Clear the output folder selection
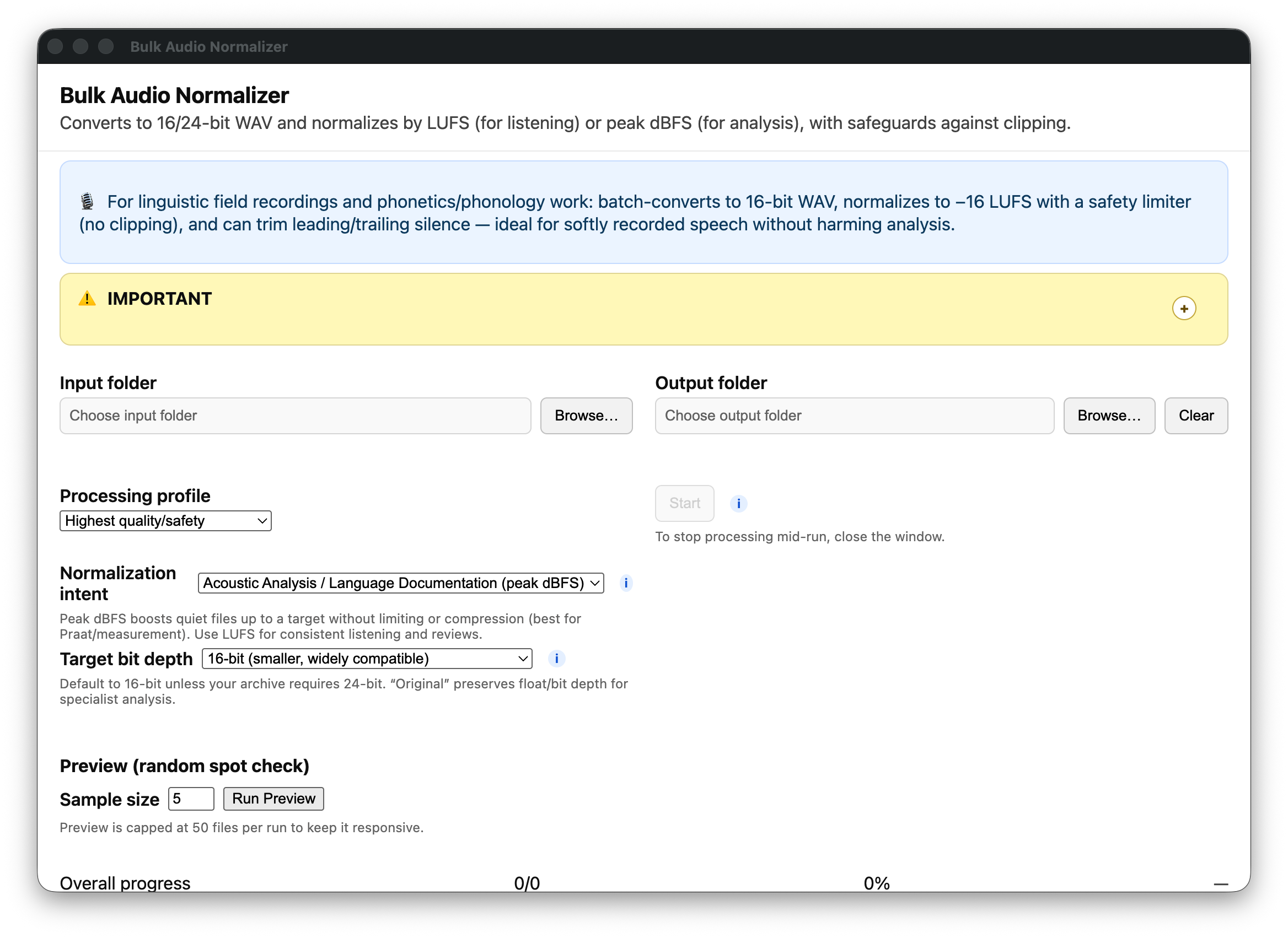The height and width of the screenshot is (938, 1288). (1195, 416)
